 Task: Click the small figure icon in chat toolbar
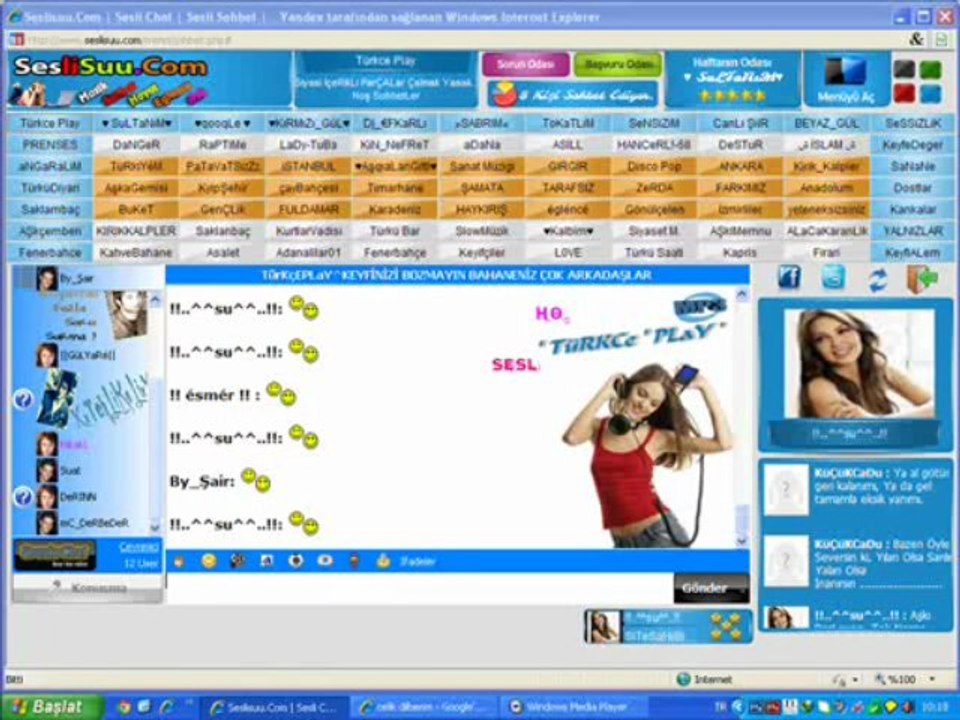click(354, 561)
